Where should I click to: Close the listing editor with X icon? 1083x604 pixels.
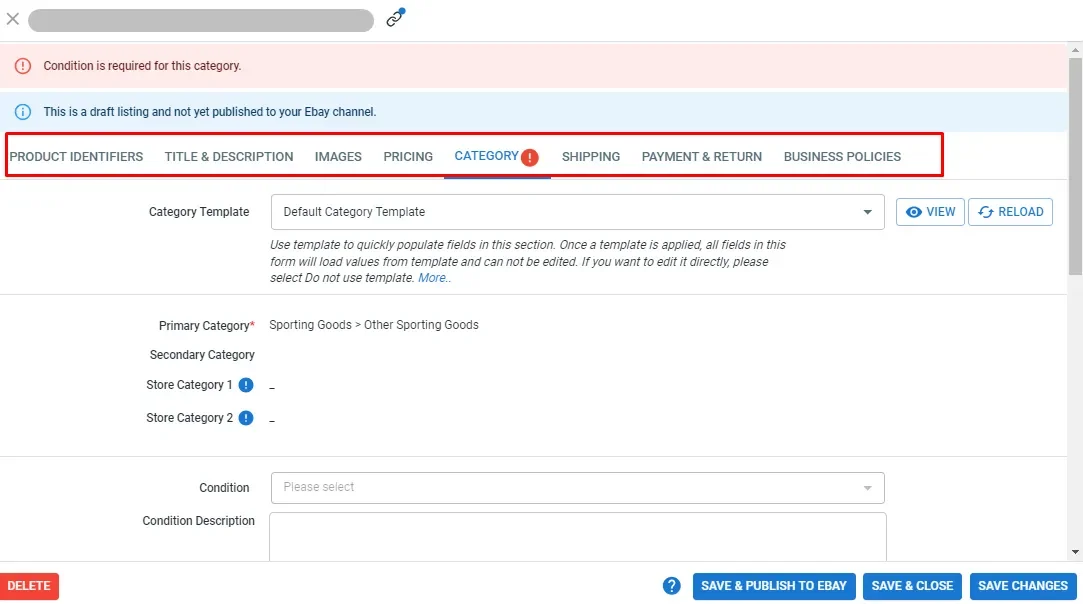(12, 19)
